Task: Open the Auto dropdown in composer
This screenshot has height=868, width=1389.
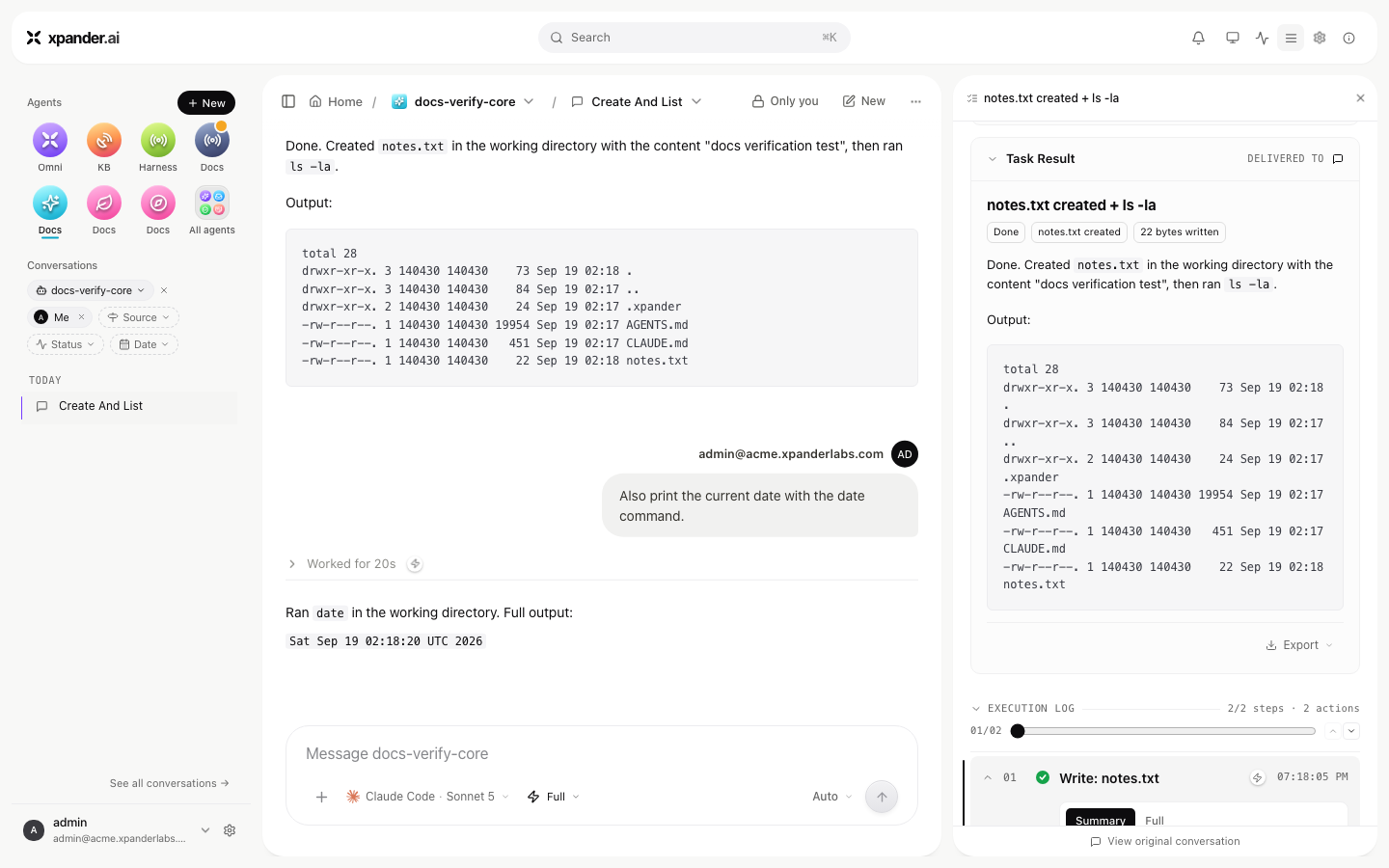Action: point(832,797)
